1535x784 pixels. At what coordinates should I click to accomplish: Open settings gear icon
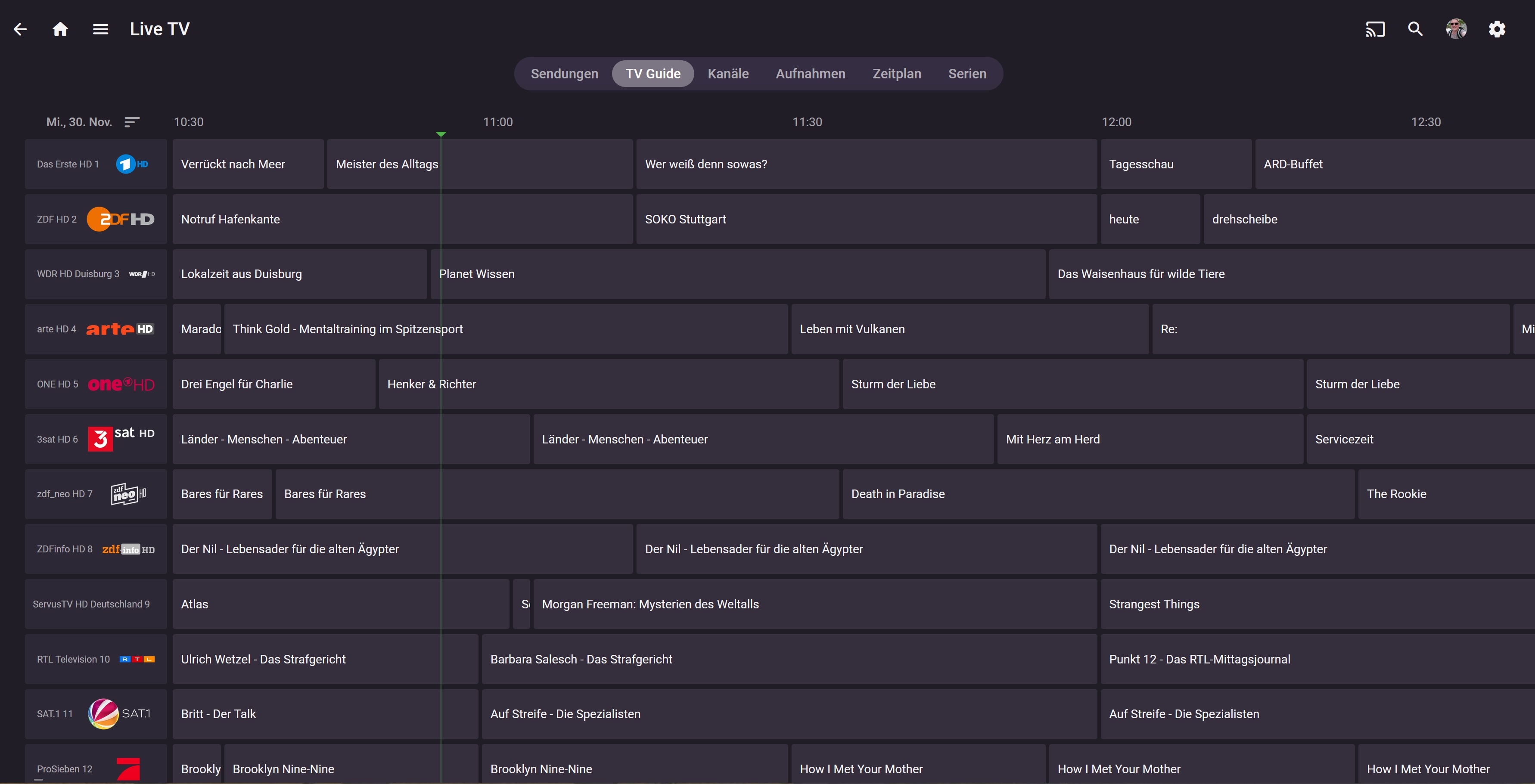[1497, 29]
